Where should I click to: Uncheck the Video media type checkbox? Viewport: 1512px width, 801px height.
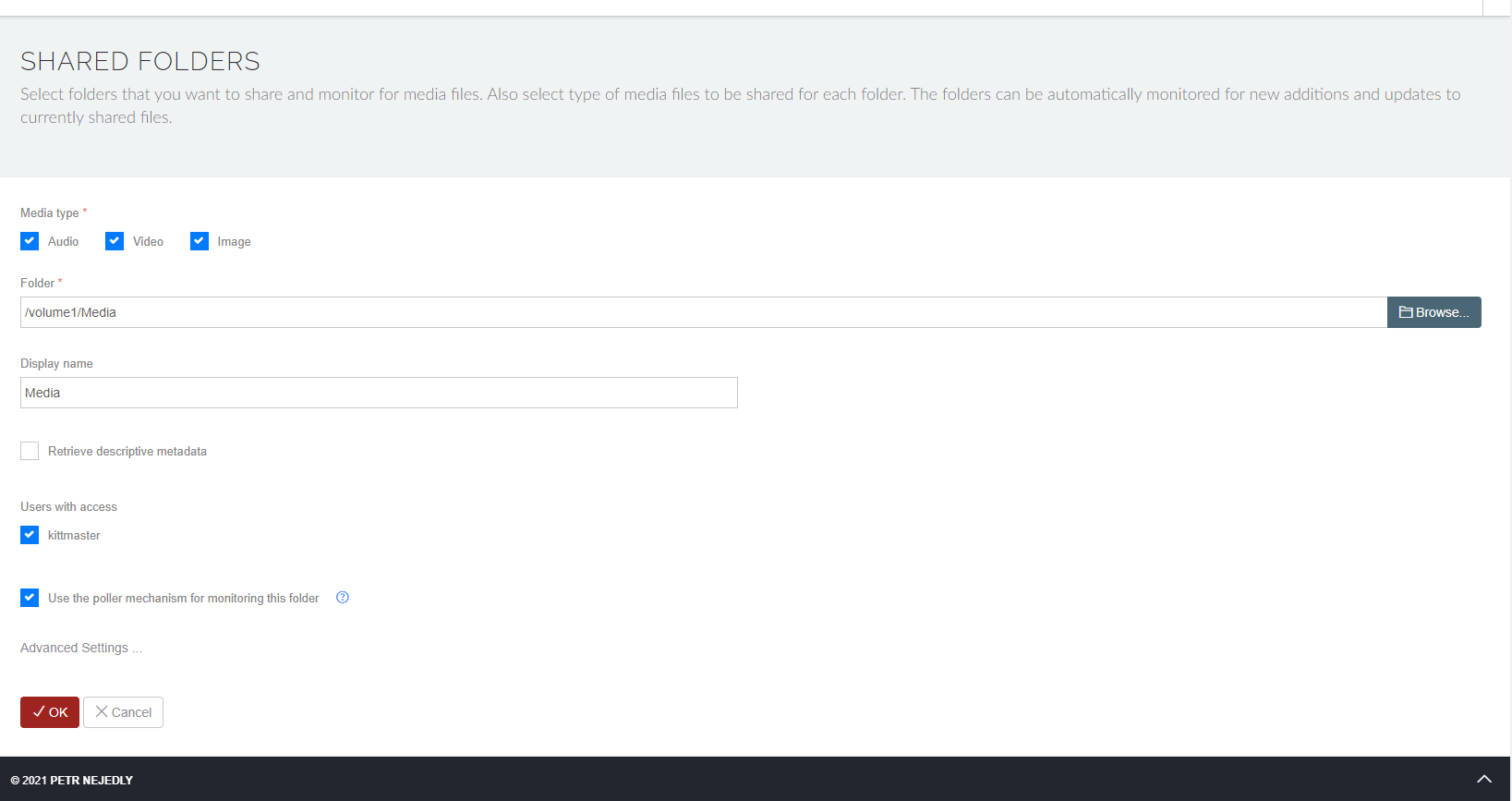[x=115, y=241]
